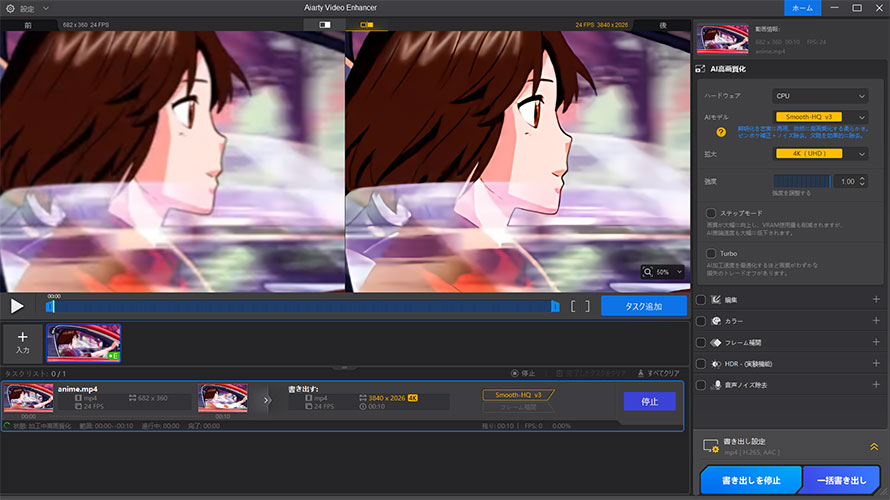
Task: Click the anime.mp4 file name in task
Action: 78,389
